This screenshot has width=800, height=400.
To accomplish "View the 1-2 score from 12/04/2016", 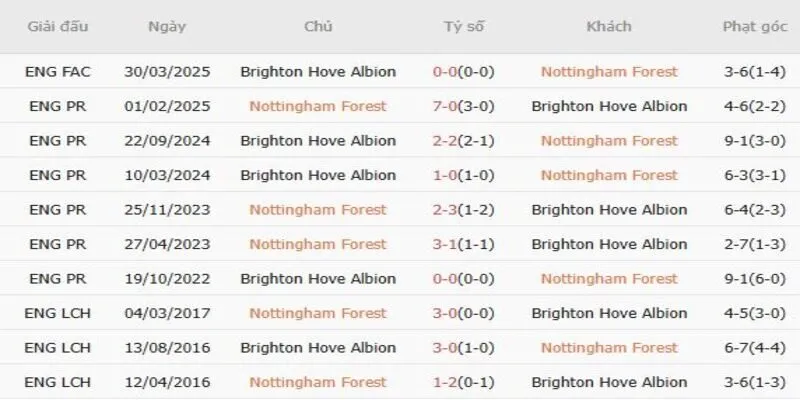I will (x=464, y=382).
